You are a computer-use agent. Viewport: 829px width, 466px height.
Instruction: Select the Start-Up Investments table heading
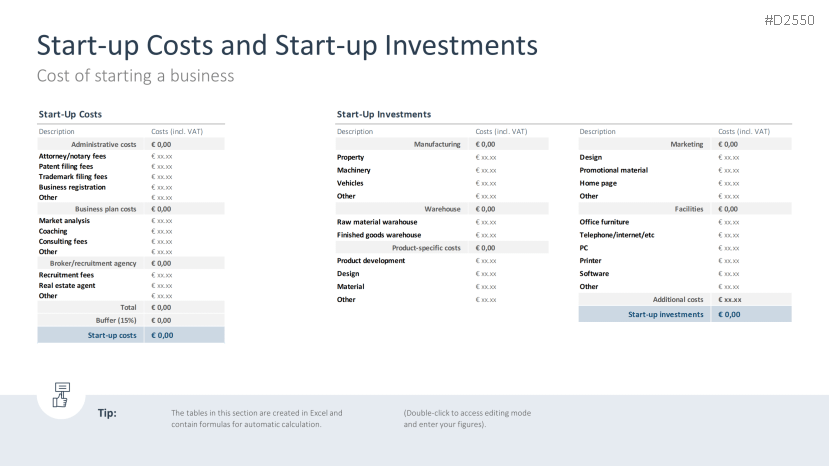click(x=384, y=115)
